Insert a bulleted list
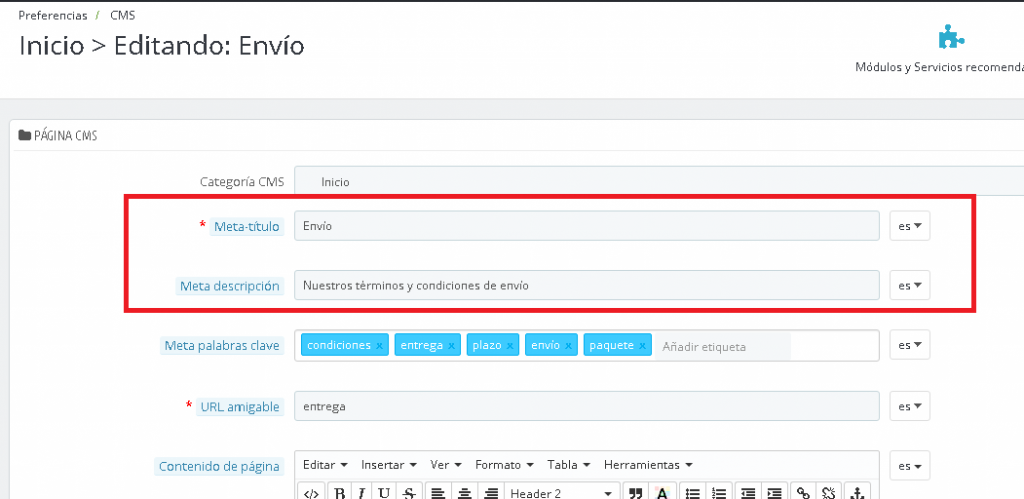 (692, 492)
